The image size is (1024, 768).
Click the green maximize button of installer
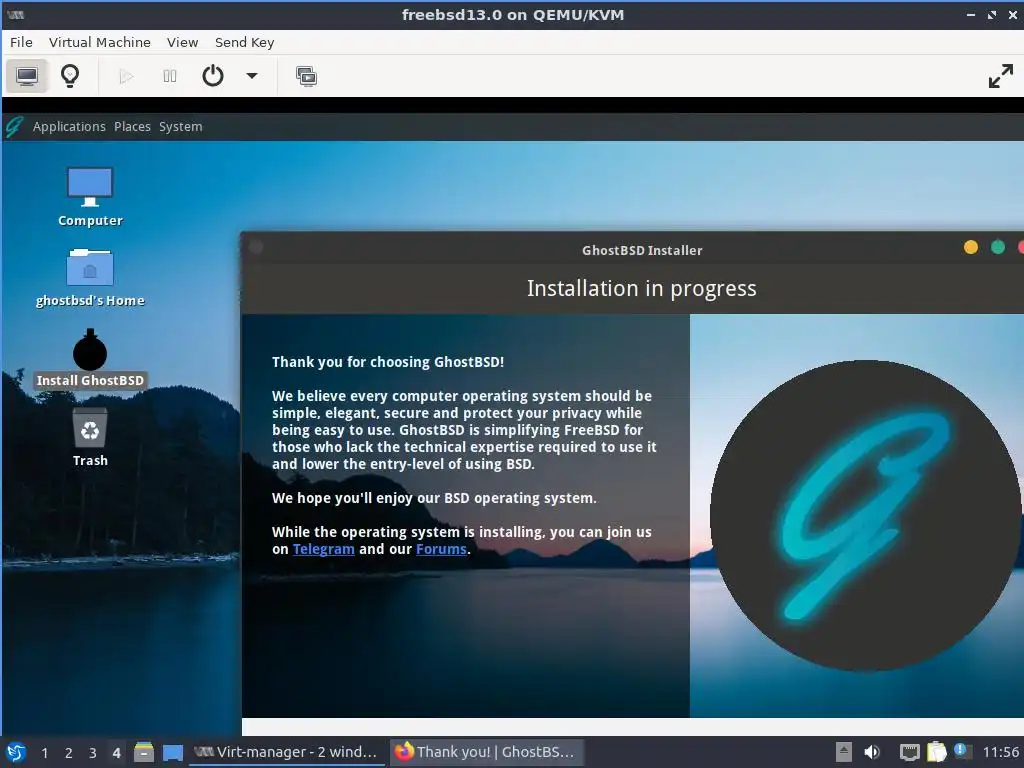998,247
